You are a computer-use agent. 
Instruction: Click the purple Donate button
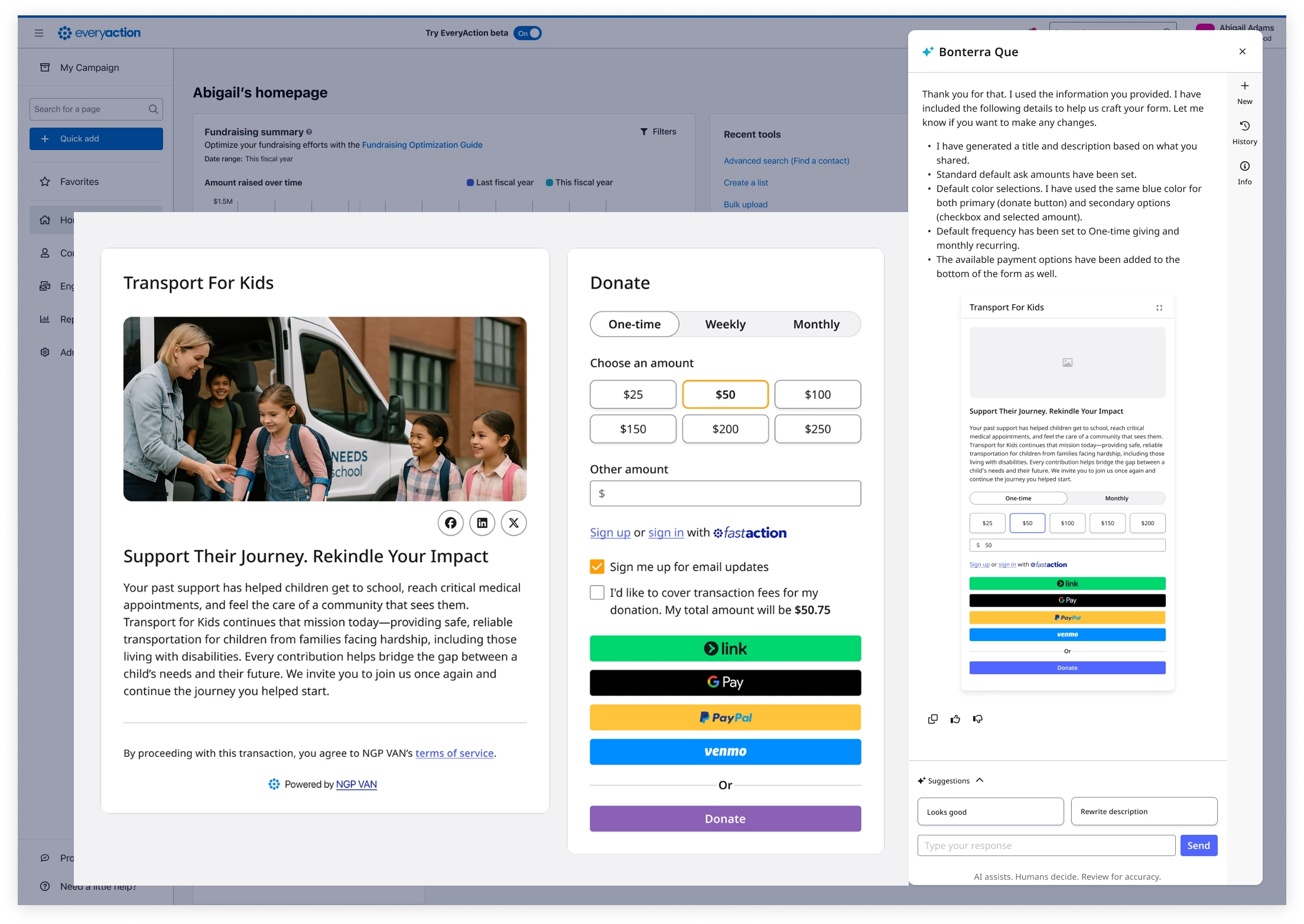[725, 819]
